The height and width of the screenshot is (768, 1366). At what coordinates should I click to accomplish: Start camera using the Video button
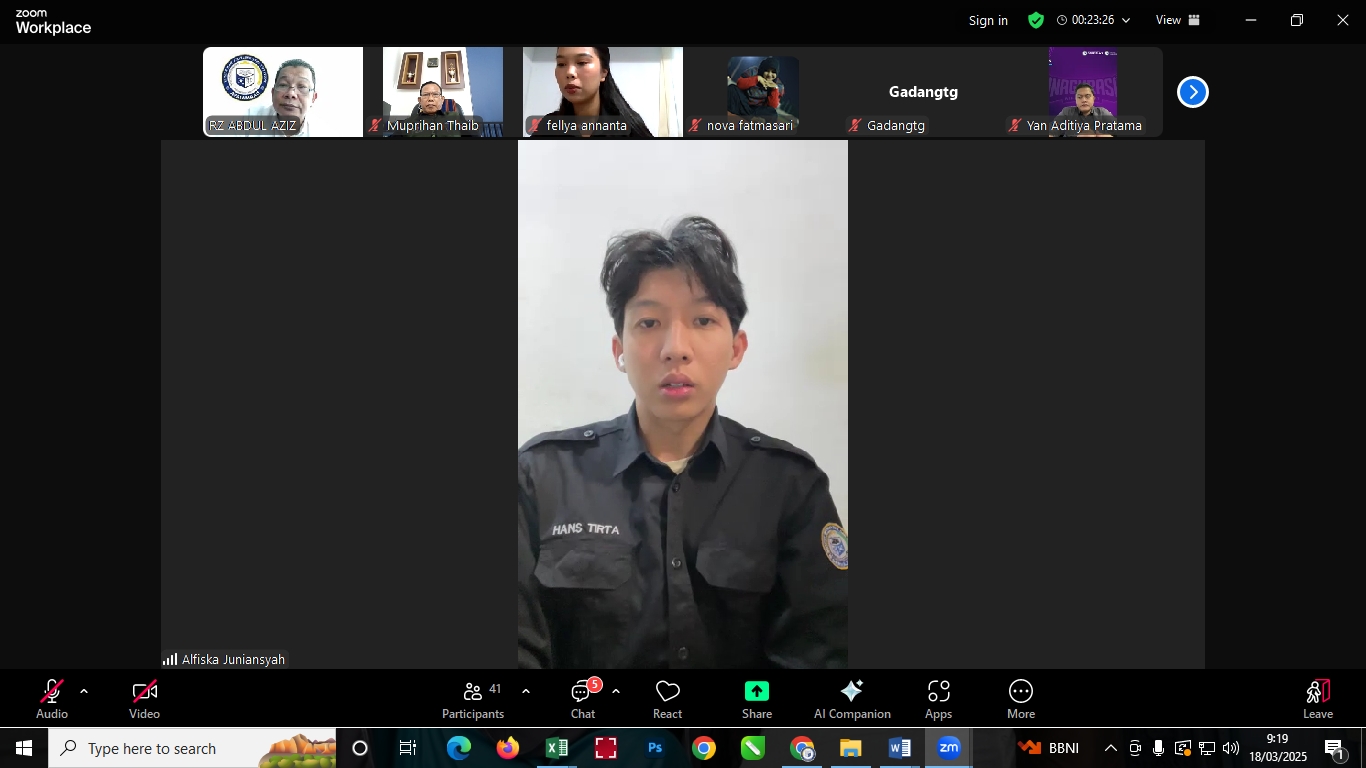coord(144,699)
